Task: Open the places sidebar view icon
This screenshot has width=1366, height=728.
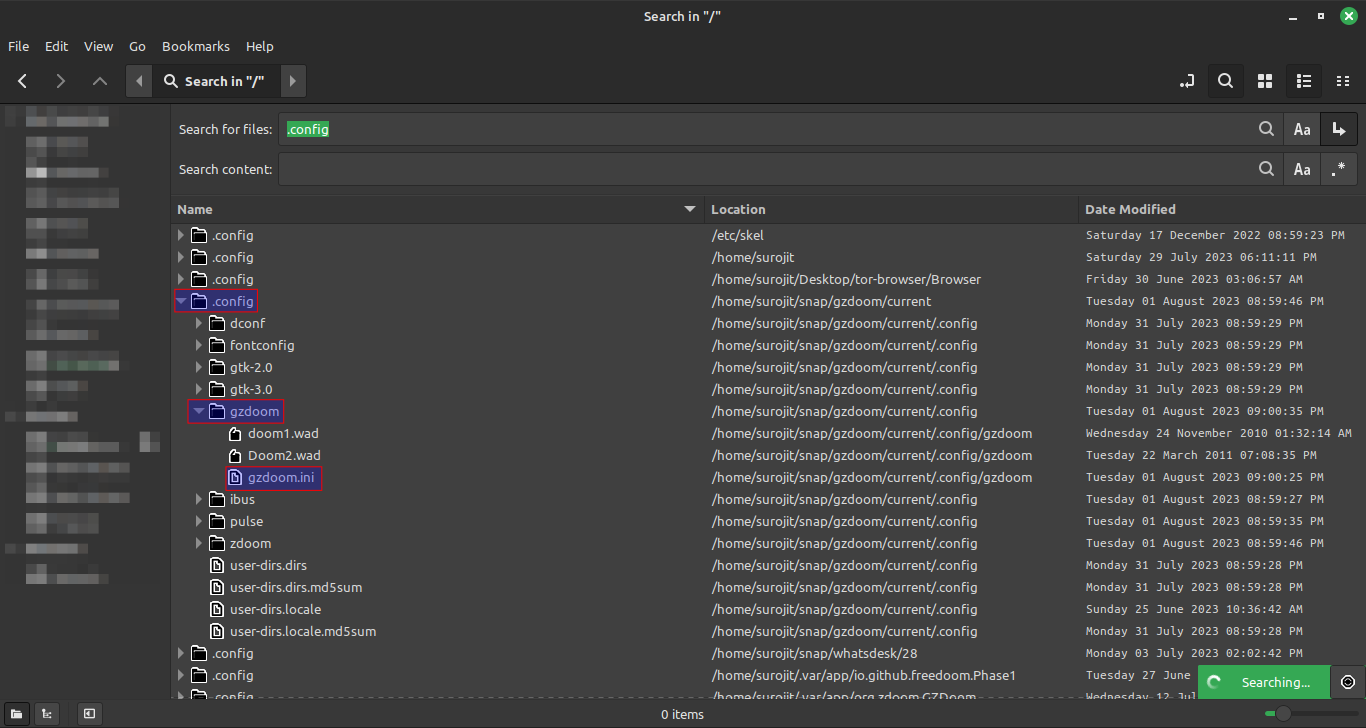Action: tap(16, 714)
